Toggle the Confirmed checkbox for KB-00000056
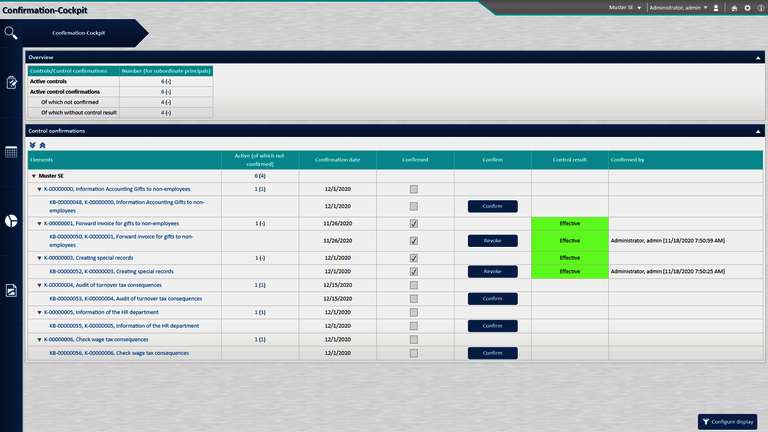 [414, 353]
